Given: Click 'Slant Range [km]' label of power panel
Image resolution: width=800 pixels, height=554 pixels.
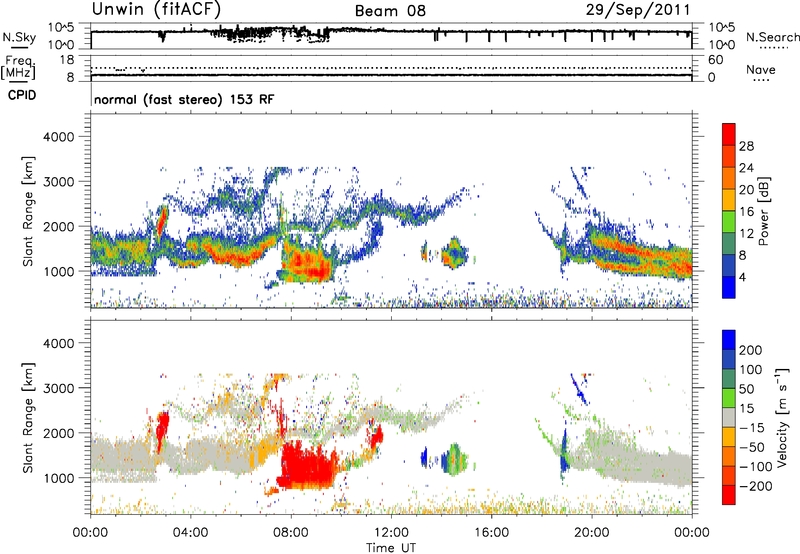Looking at the screenshot, I should tap(28, 211).
